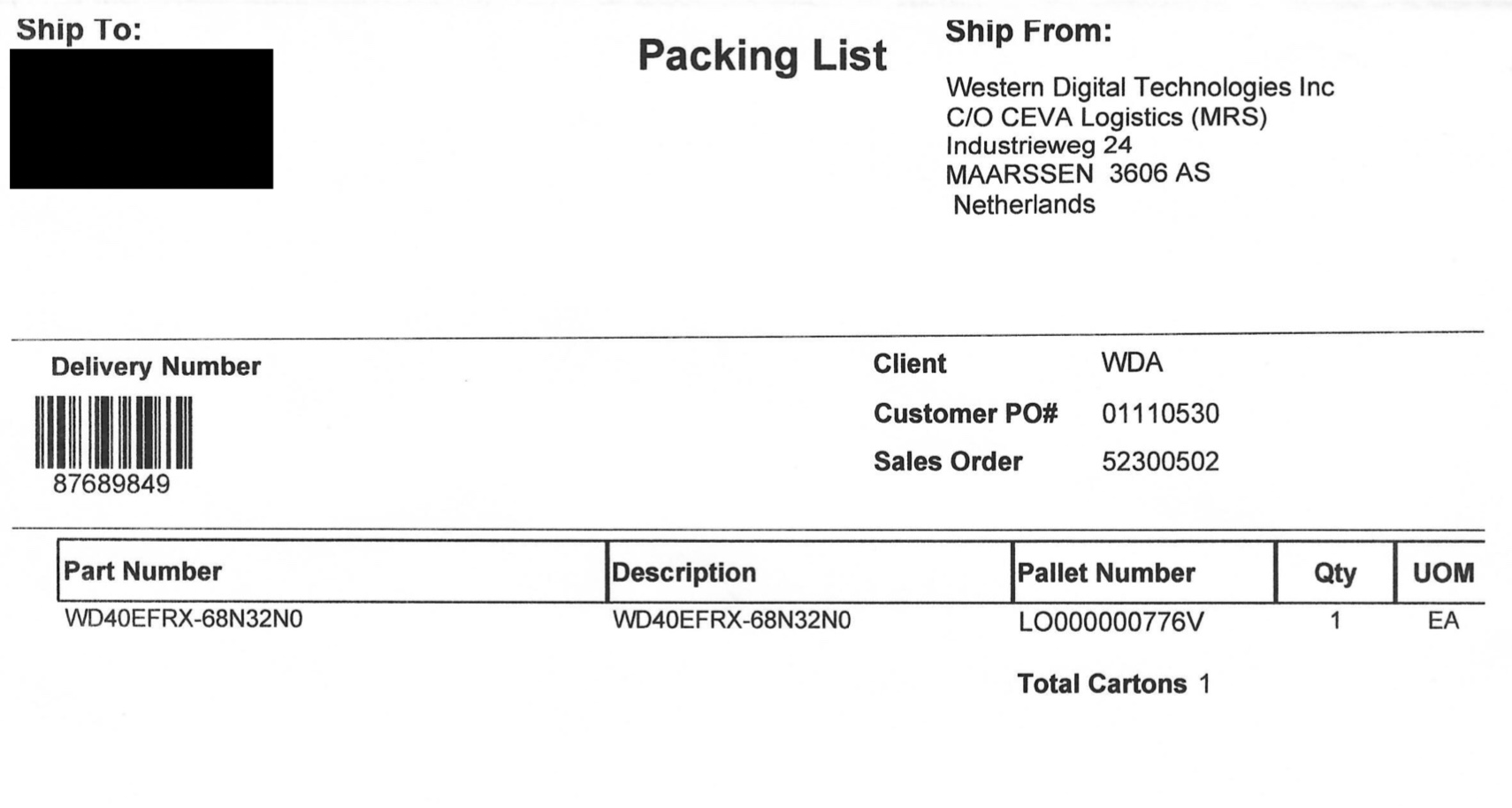Click the EA unit of measure value

(x=1443, y=621)
